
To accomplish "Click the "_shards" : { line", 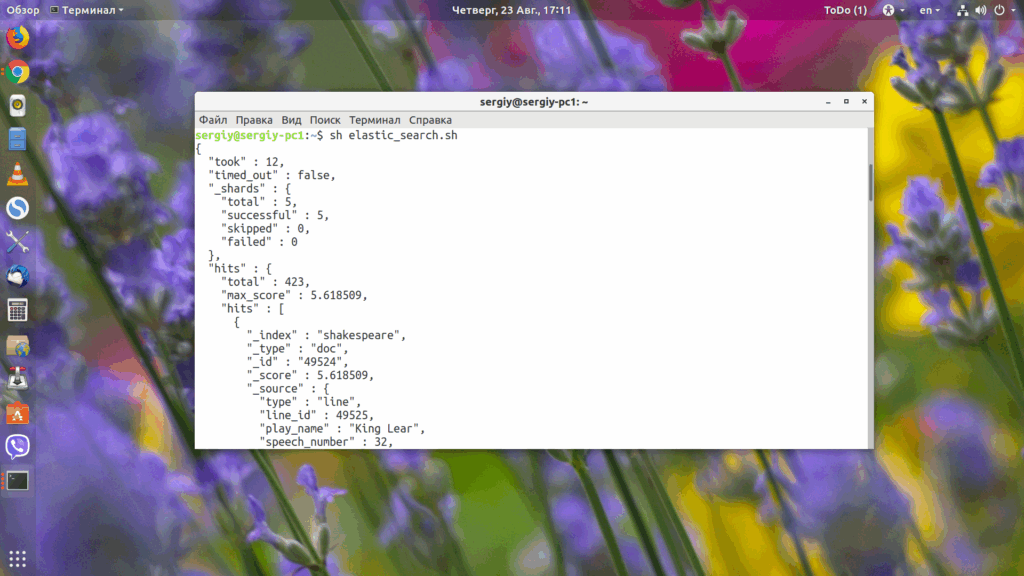I will (249, 189).
